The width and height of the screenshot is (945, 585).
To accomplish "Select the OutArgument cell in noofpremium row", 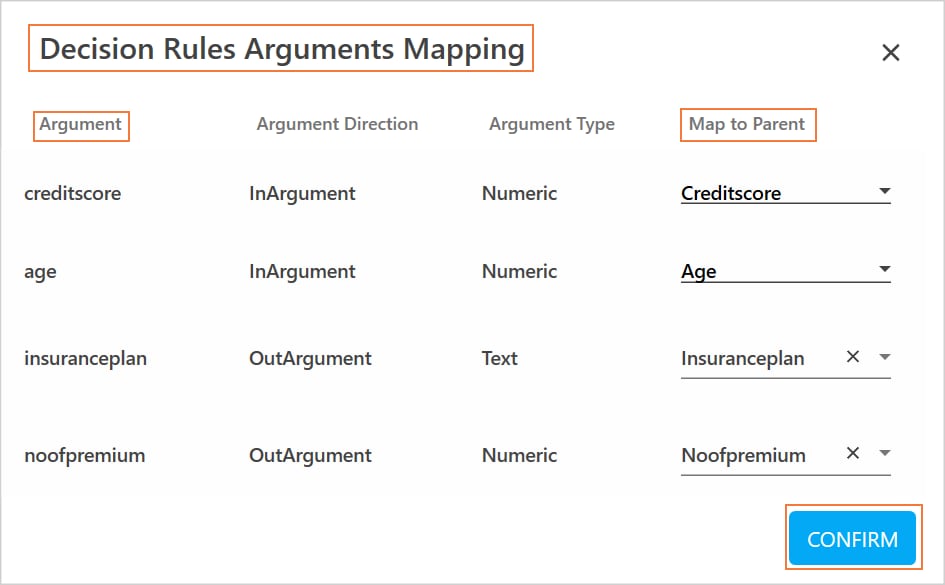I will (310, 456).
